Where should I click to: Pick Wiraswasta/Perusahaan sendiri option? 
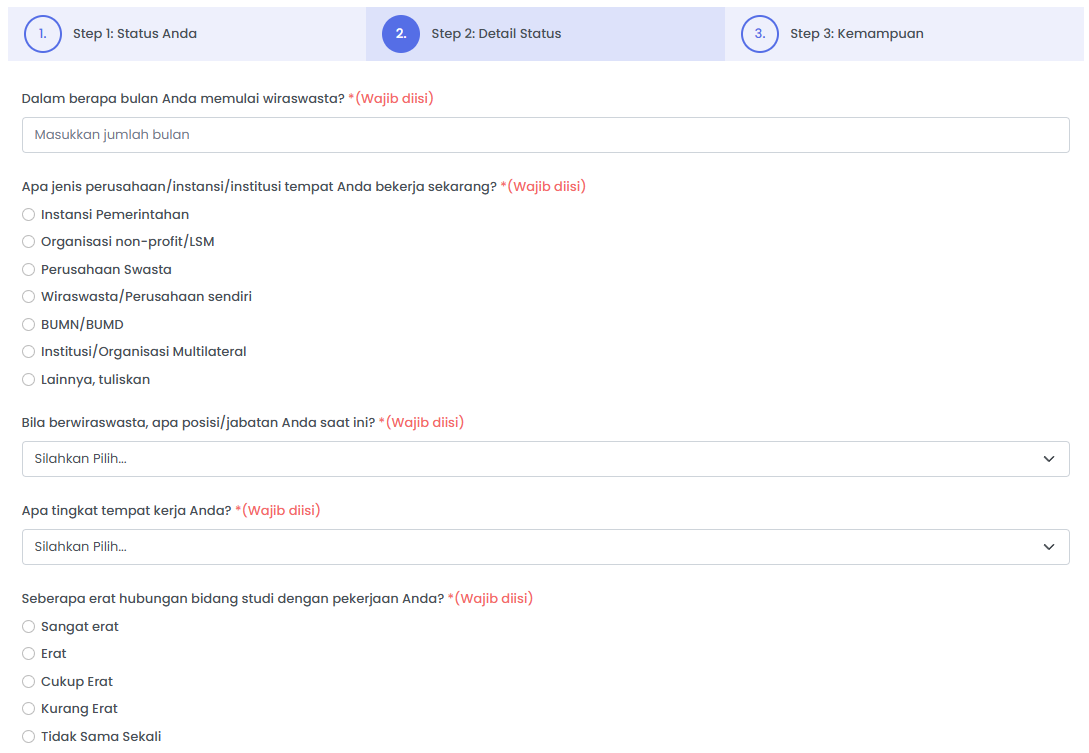tap(29, 297)
